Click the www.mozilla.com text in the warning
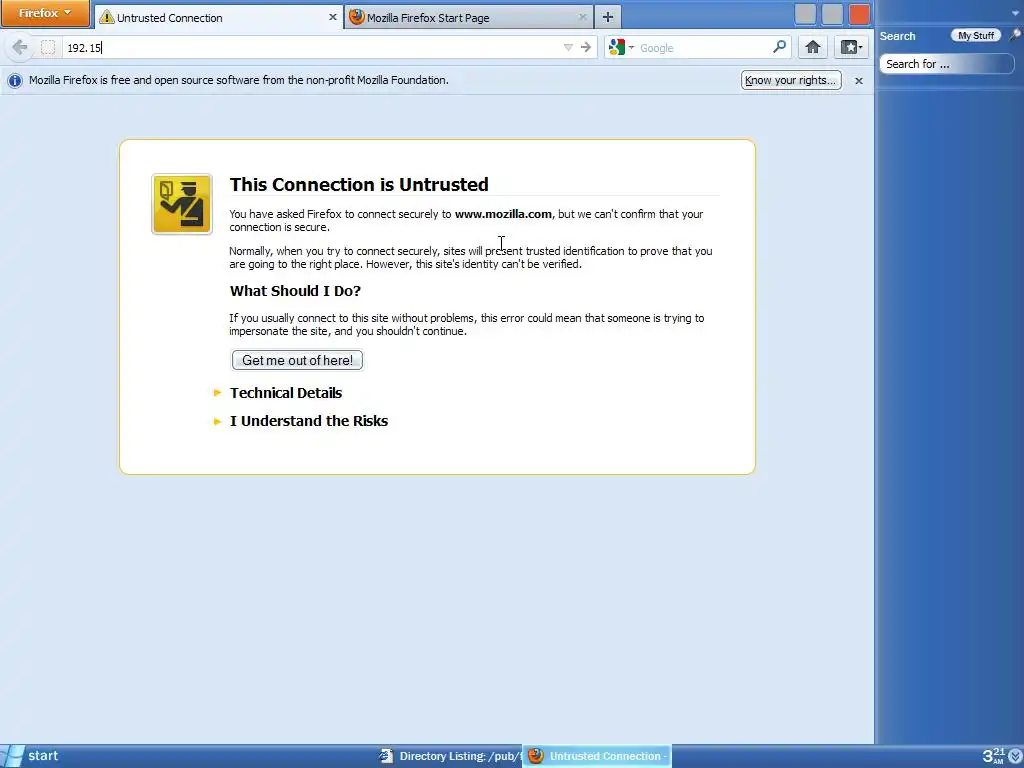This screenshot has width=1024, height=768. click(x=503, y=214)
